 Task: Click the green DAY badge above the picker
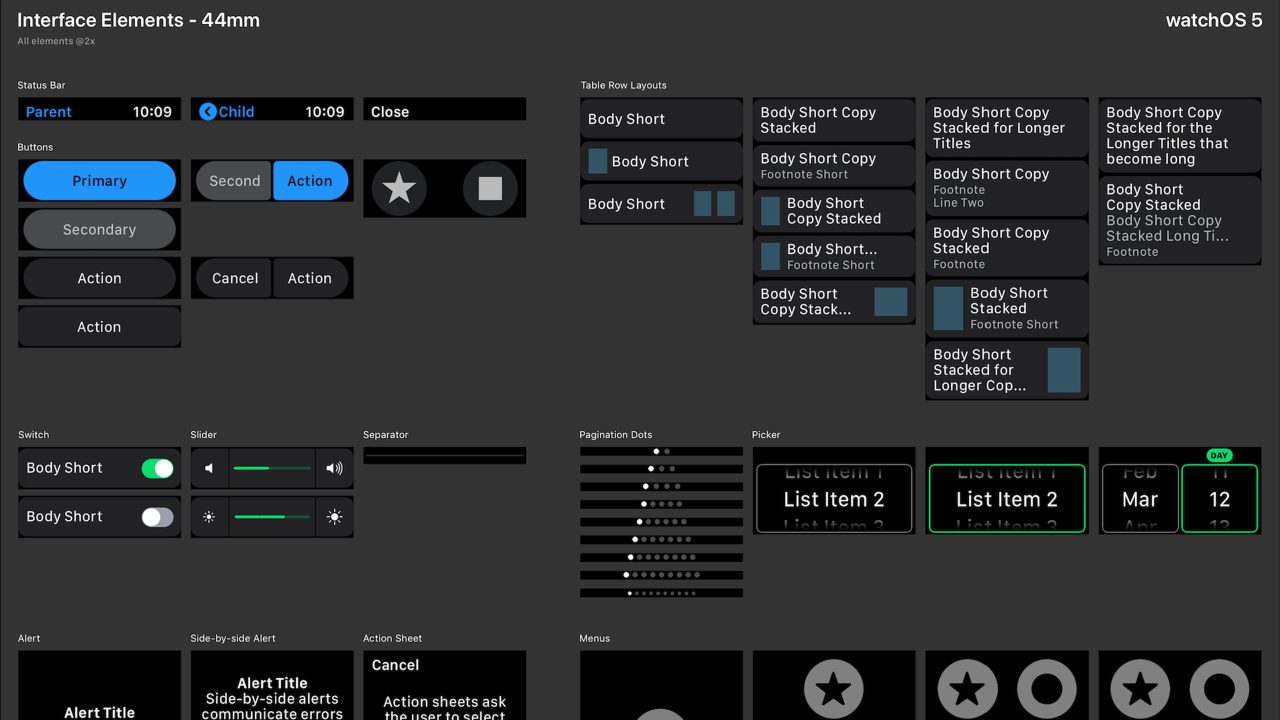(x=1219, y=455)
